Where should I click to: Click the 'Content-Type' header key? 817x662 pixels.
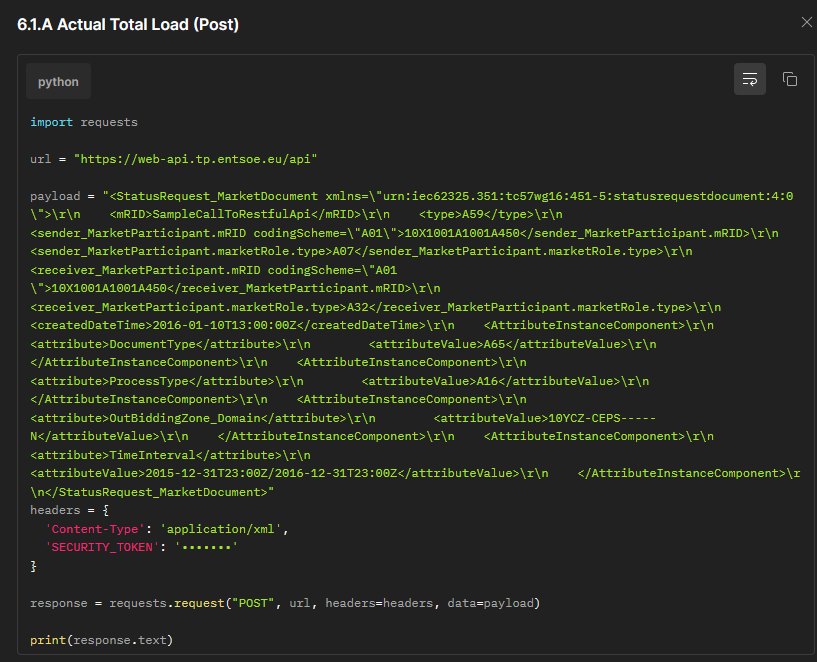click(94, 529)
